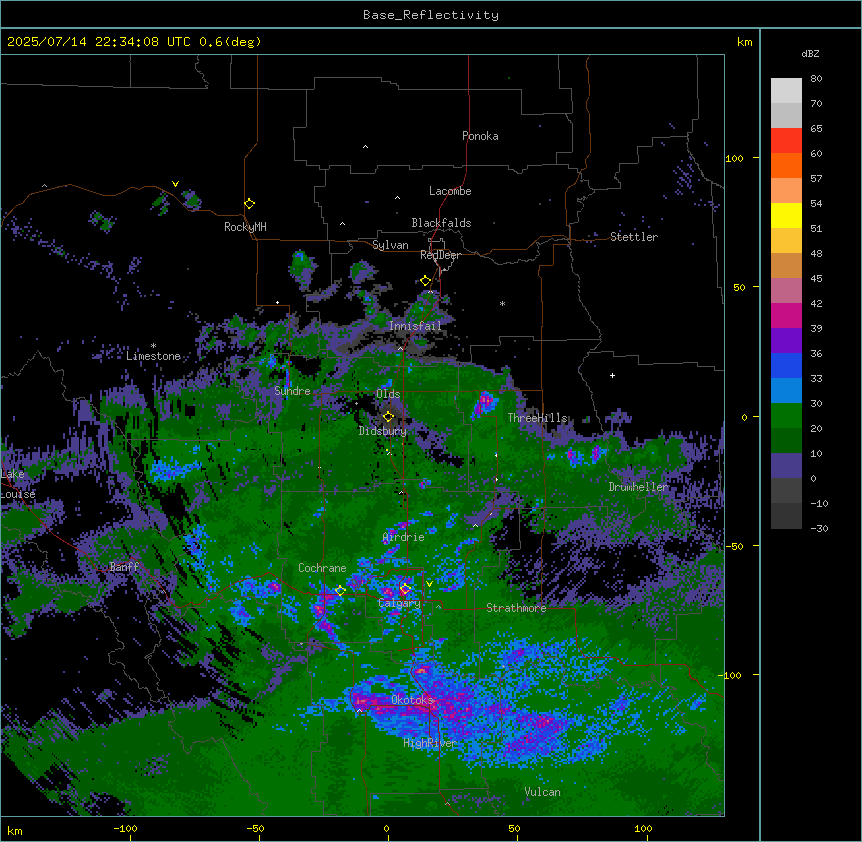Click the RockyMH label
This screenshot has width=862, height=842.
click(245, 227)
